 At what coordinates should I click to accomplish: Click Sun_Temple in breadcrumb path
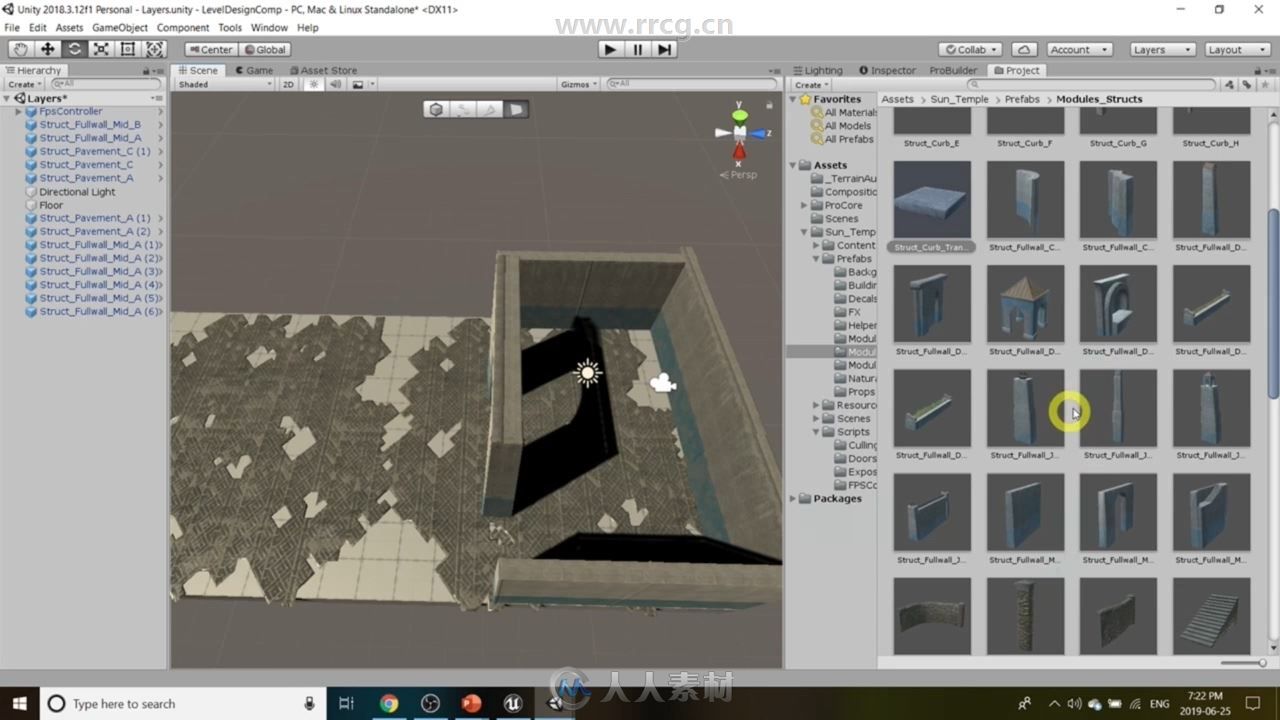click(x=959, y=99)
